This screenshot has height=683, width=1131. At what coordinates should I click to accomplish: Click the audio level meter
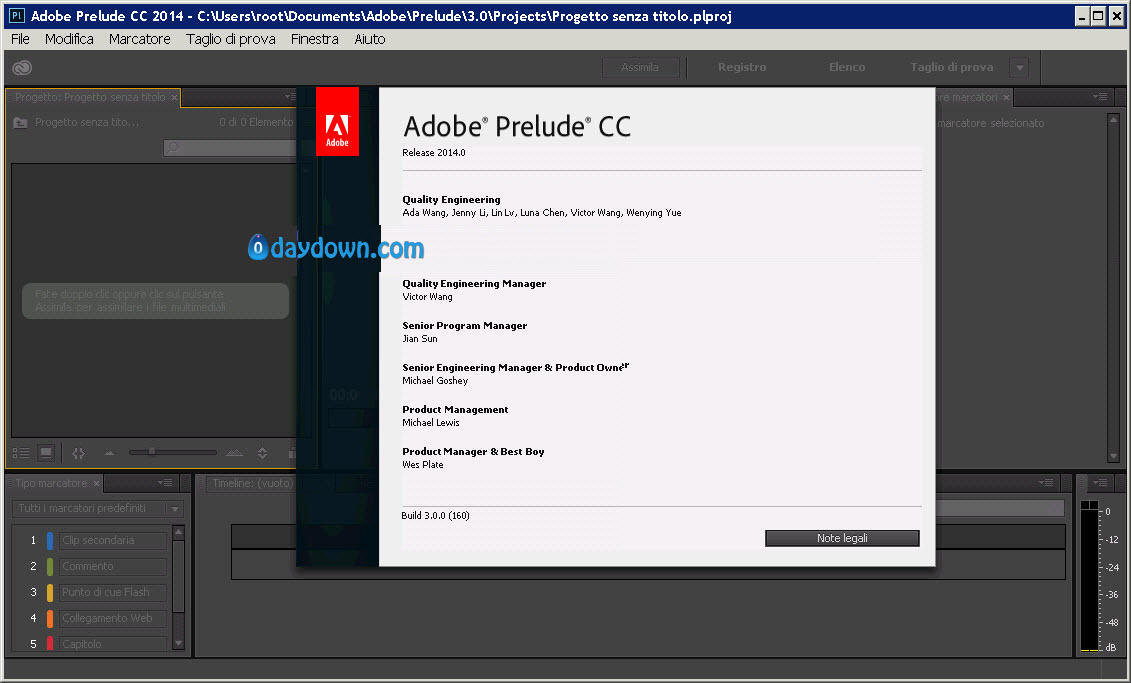[1089, 576]
